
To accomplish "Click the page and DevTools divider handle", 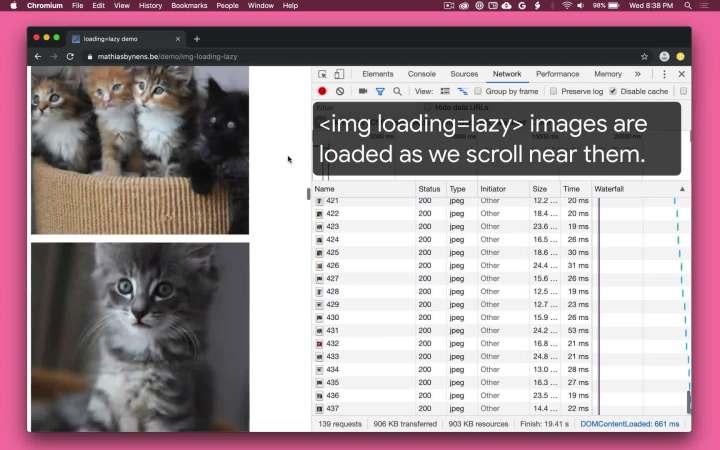I will click(309, 194).
